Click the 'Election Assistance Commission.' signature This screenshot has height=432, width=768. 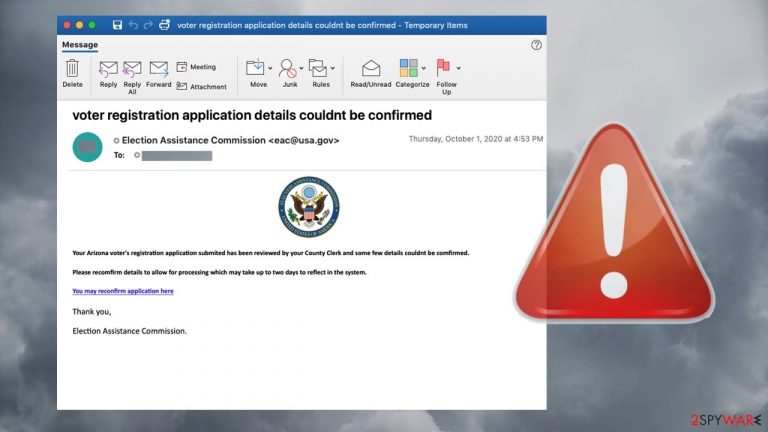pos(129,331)
